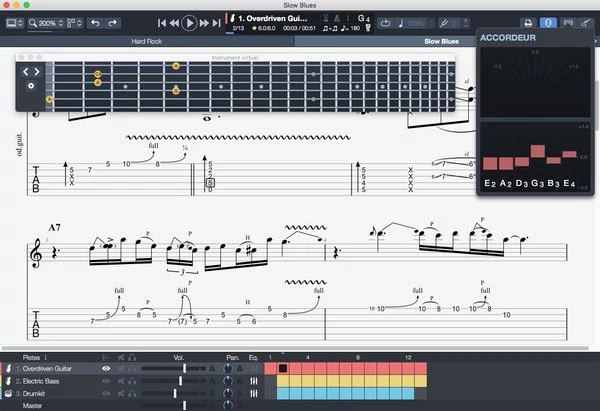Click Master volume slider handle

pyautogui.click(x=184, y=405)
